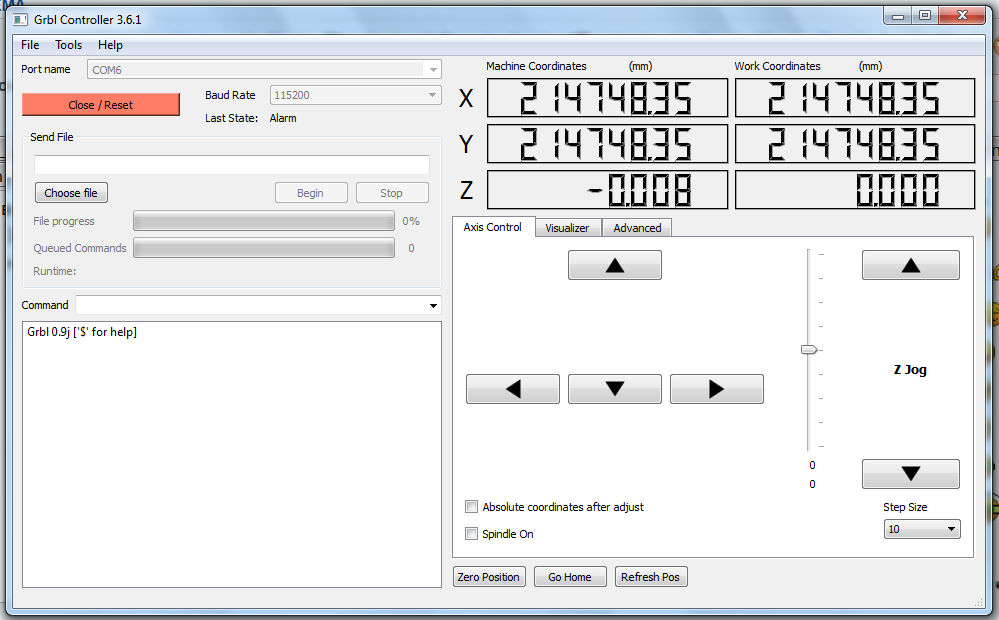Click the Machine Coordinates X display

coord(607,97)
